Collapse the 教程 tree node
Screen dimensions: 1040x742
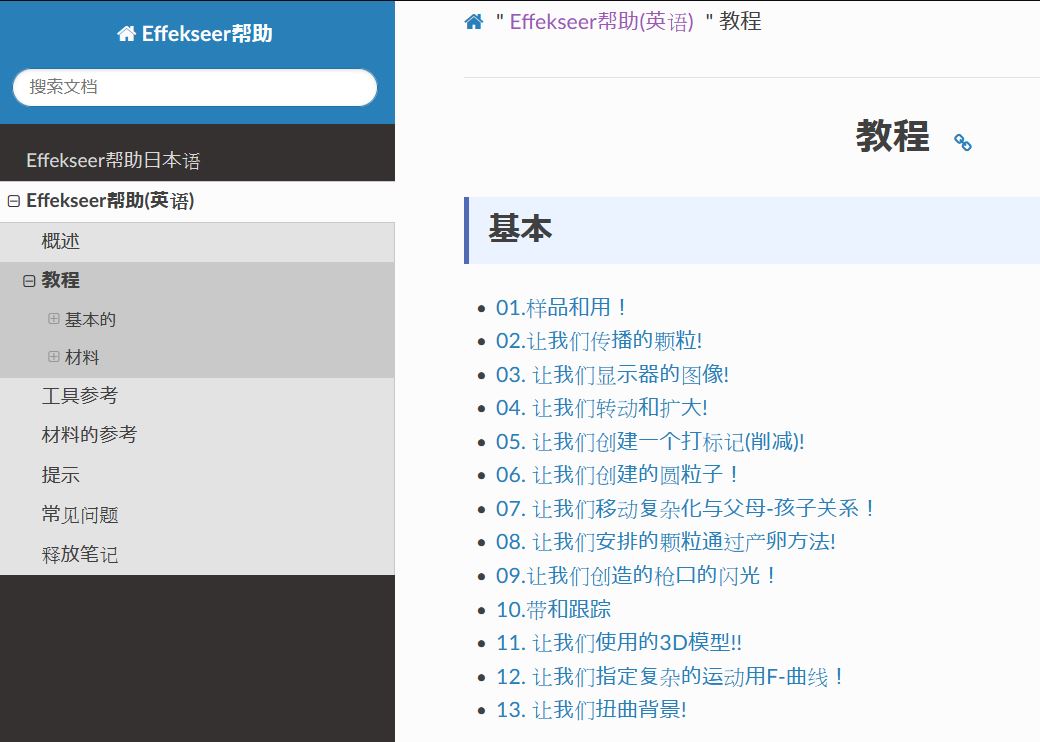pyautogui.click(x=29, y=281)
